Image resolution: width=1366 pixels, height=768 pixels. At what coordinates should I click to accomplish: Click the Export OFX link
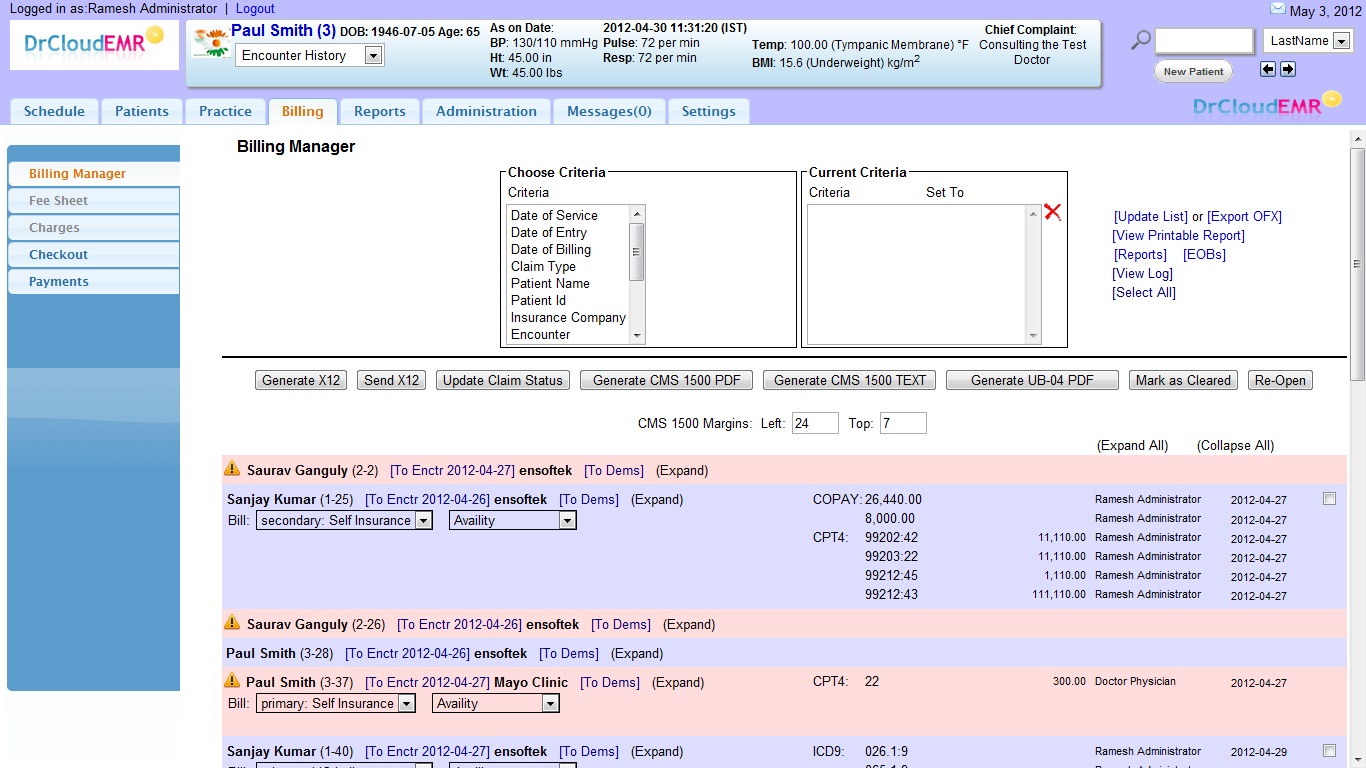tap(1244, 216)
